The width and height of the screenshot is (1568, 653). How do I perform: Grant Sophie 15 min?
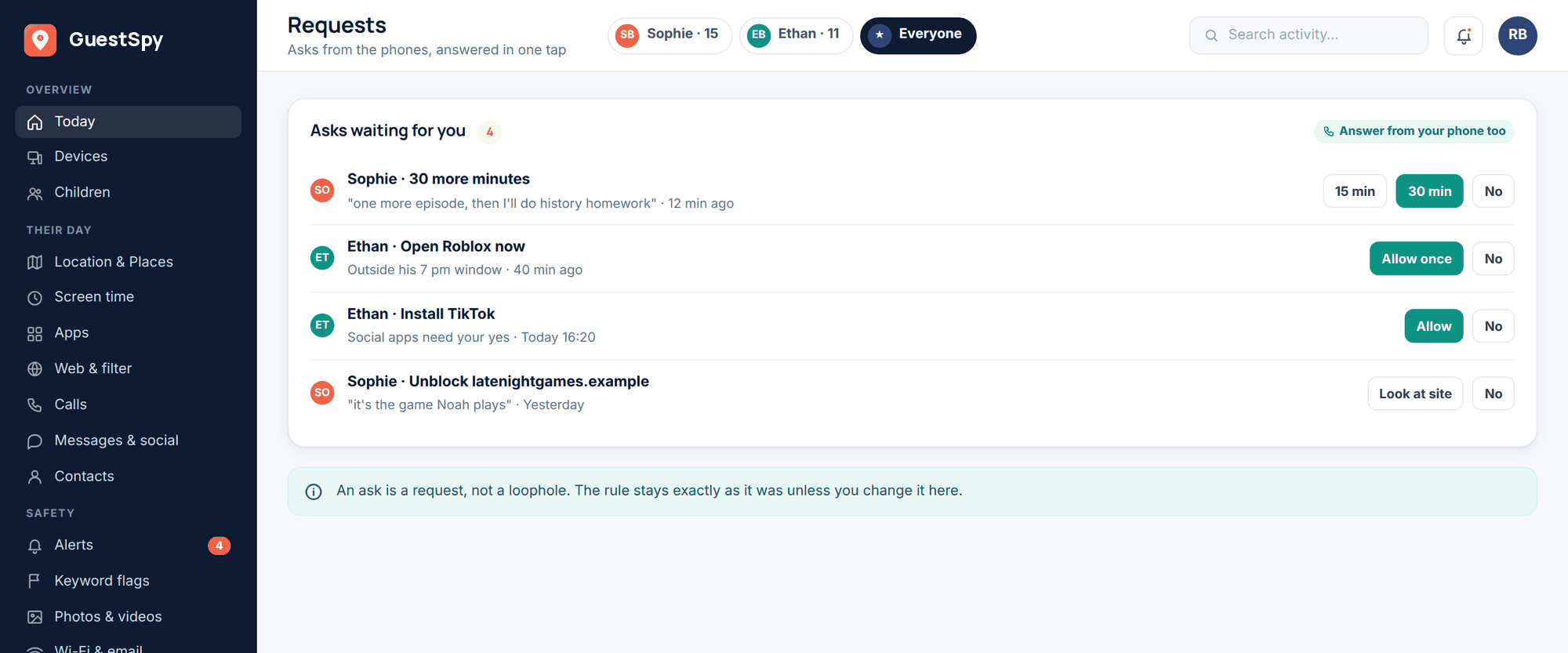tap(1355, 191)
